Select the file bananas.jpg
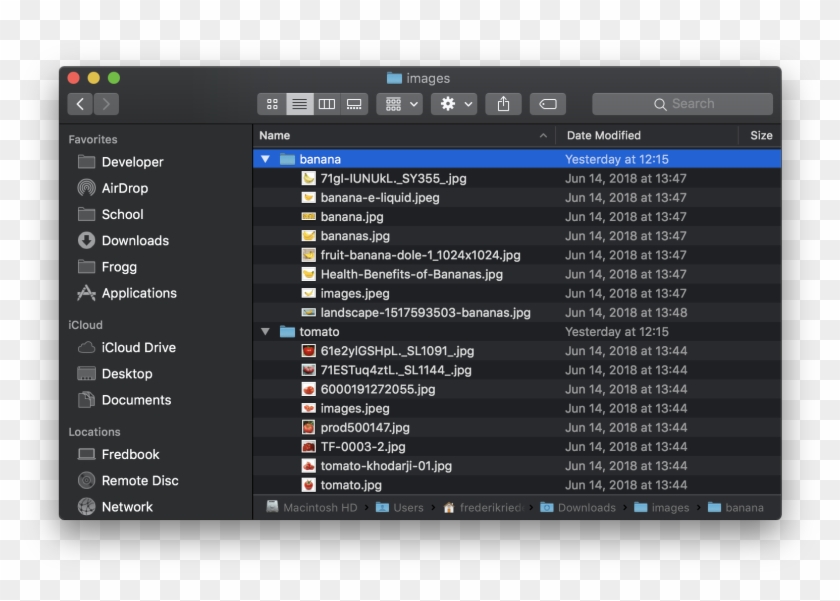The image size is (840, 601). click(x=355, y=236)
